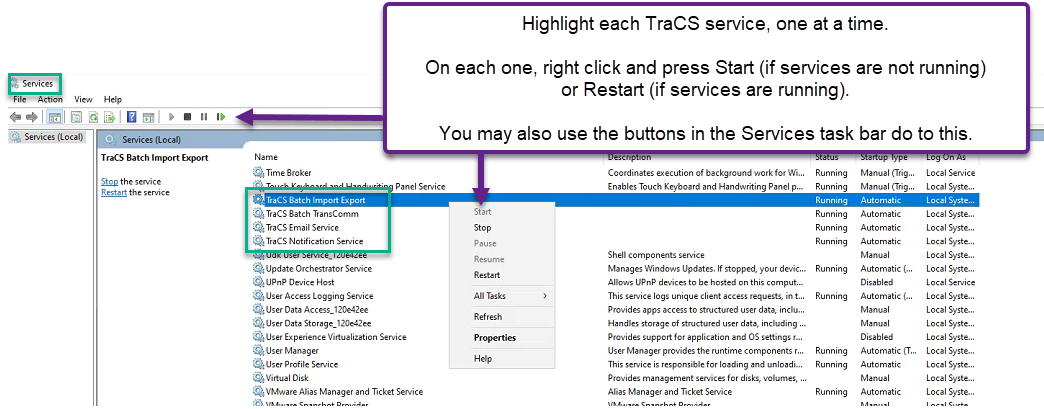The height and width of the screenshot is (409, 1044).
Task: Click the Export List toolbar icon
Action: pos(110,117)
